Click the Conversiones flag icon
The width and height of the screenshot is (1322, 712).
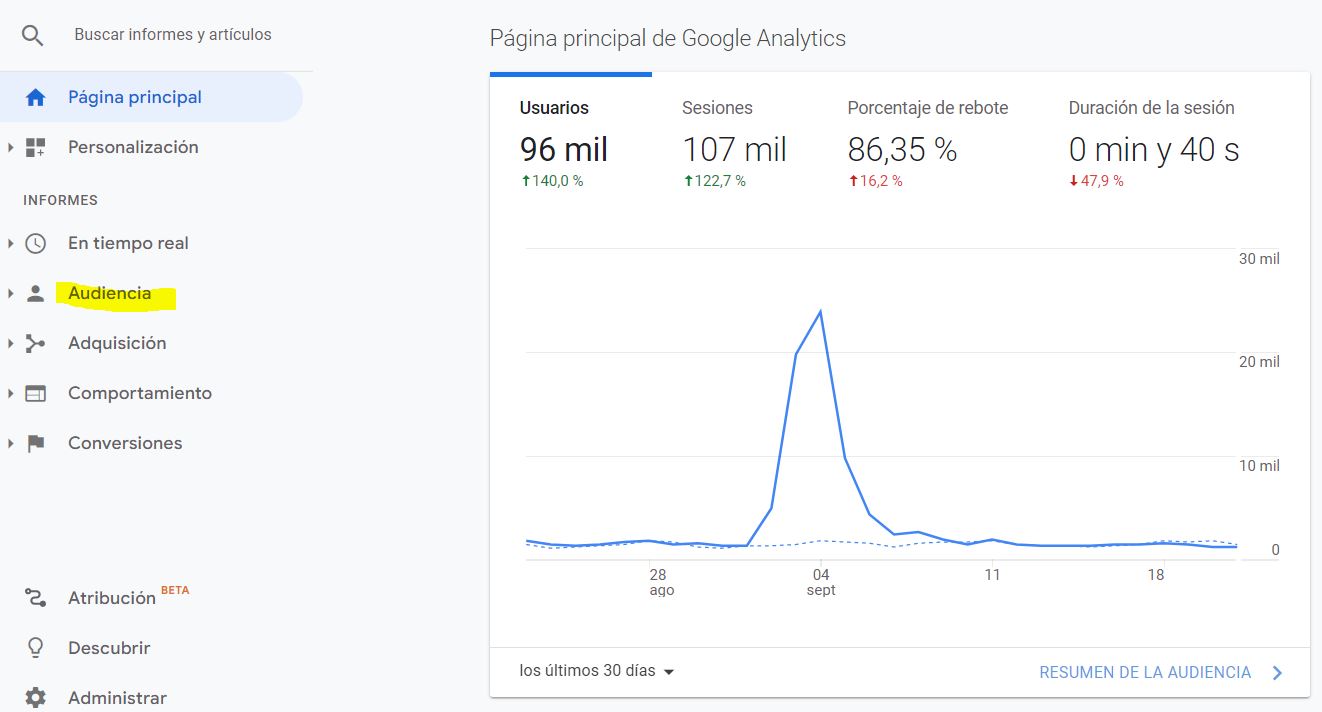pyautogui.click(x=36, y=443)
